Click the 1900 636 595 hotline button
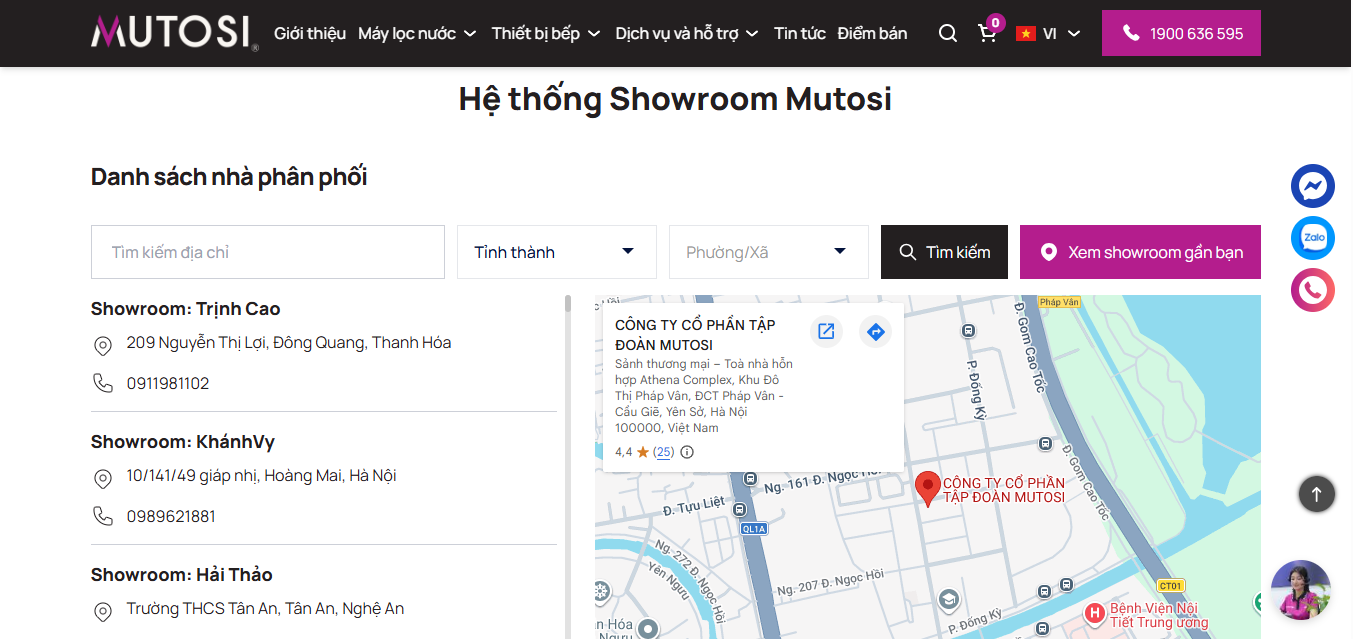 [x=1181, y=33]
